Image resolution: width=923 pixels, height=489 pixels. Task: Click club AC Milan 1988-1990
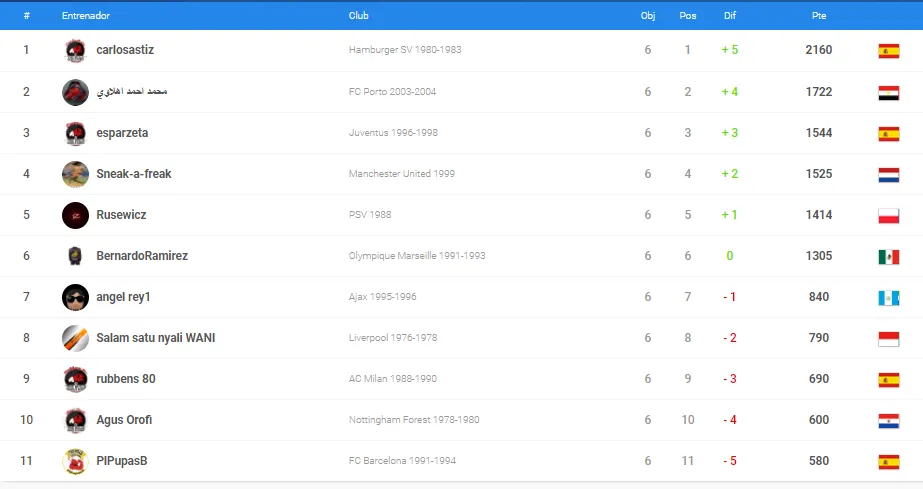point(393,379)
